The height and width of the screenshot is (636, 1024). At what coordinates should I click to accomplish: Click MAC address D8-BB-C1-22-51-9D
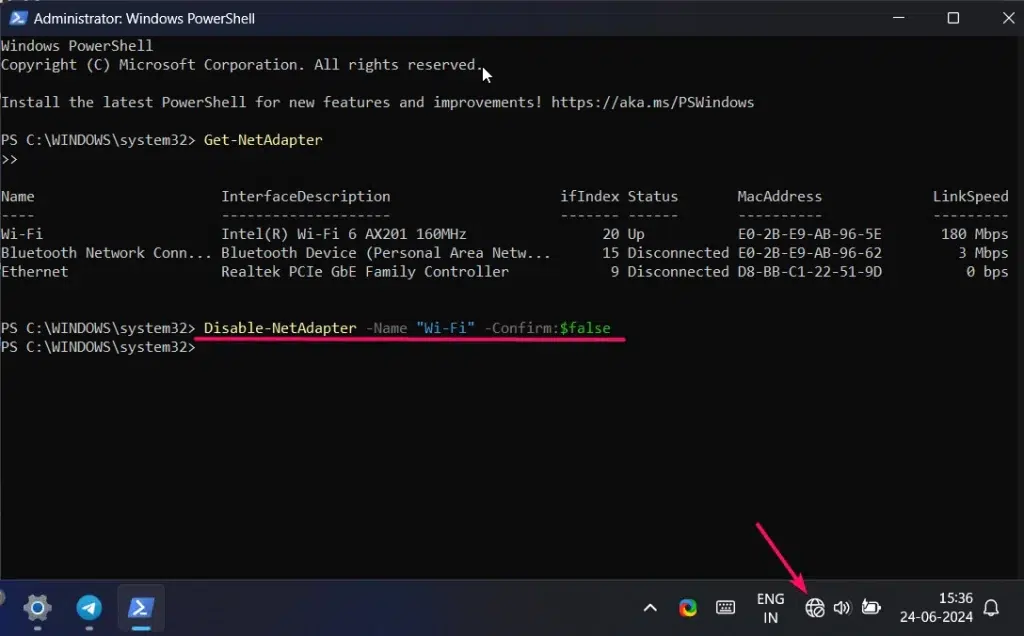tap(809, 272)
